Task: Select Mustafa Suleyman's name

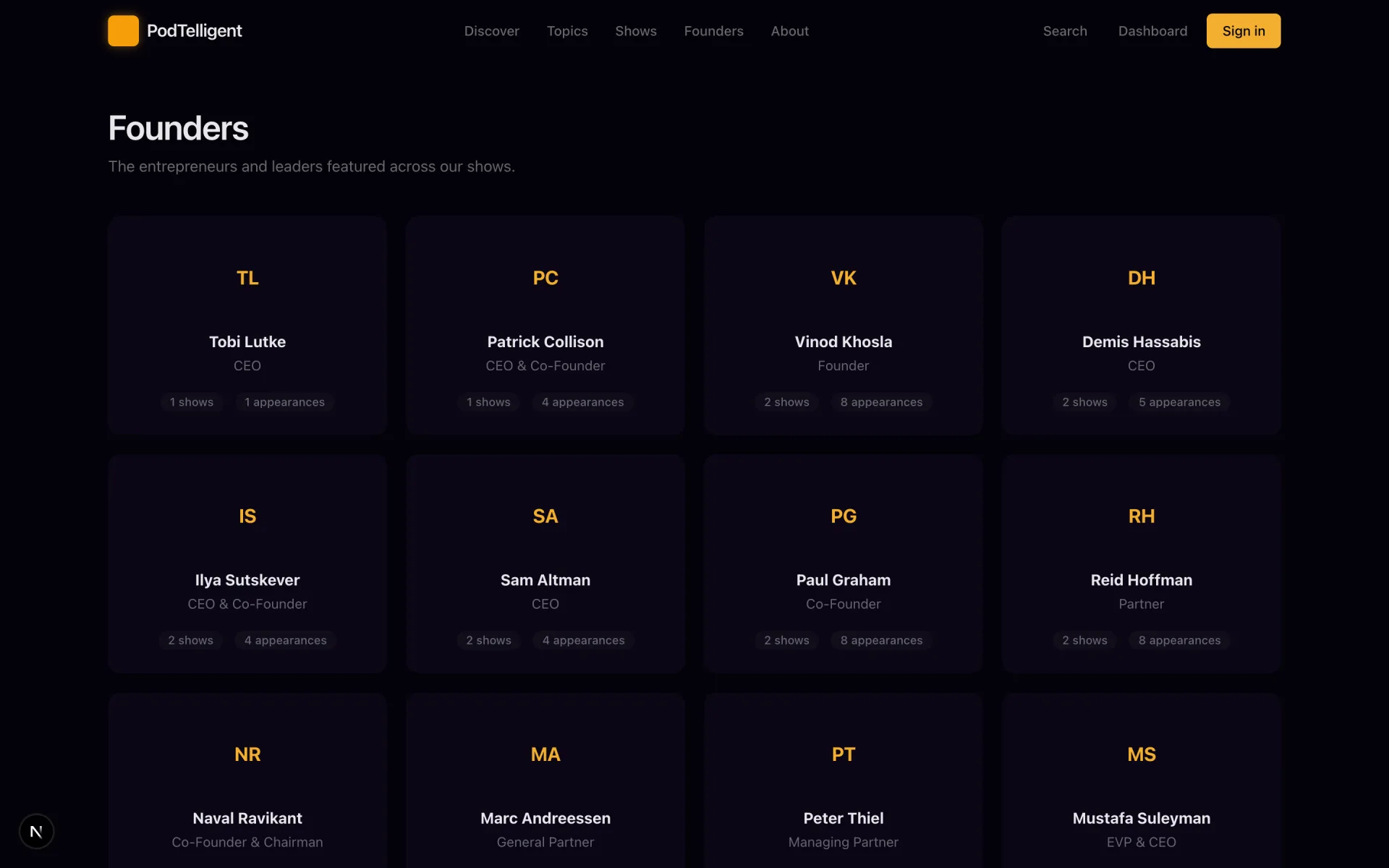Action: 1142,818
